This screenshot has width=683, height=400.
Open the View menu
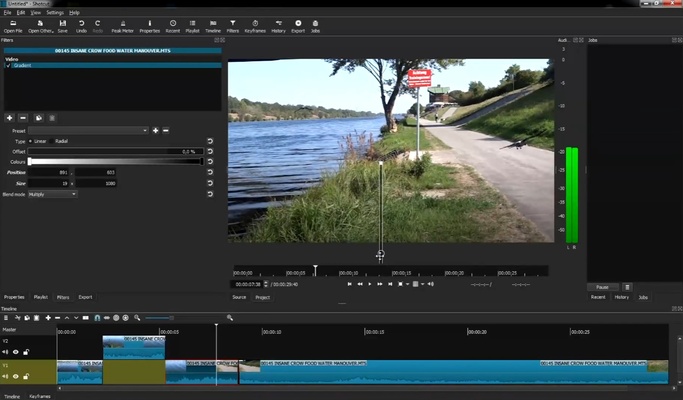[36, 13]
